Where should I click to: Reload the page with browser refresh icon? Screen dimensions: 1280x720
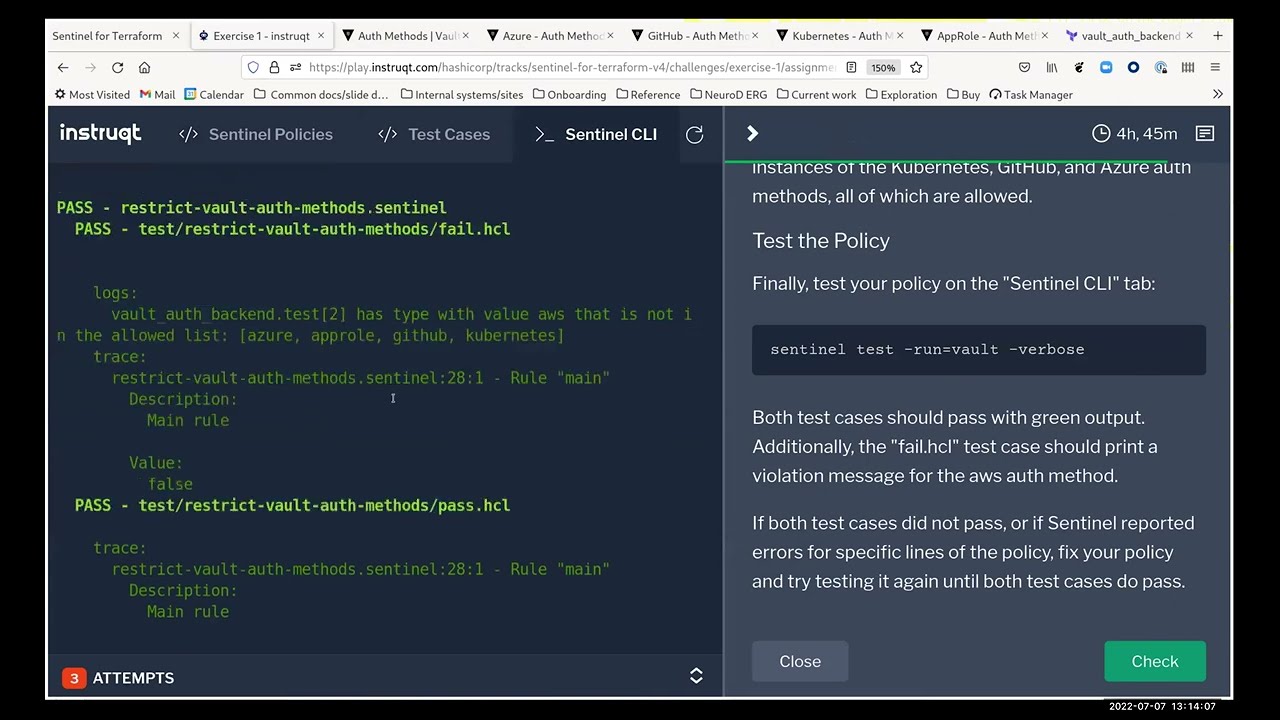pyautogui.click(x=117, y=67)
